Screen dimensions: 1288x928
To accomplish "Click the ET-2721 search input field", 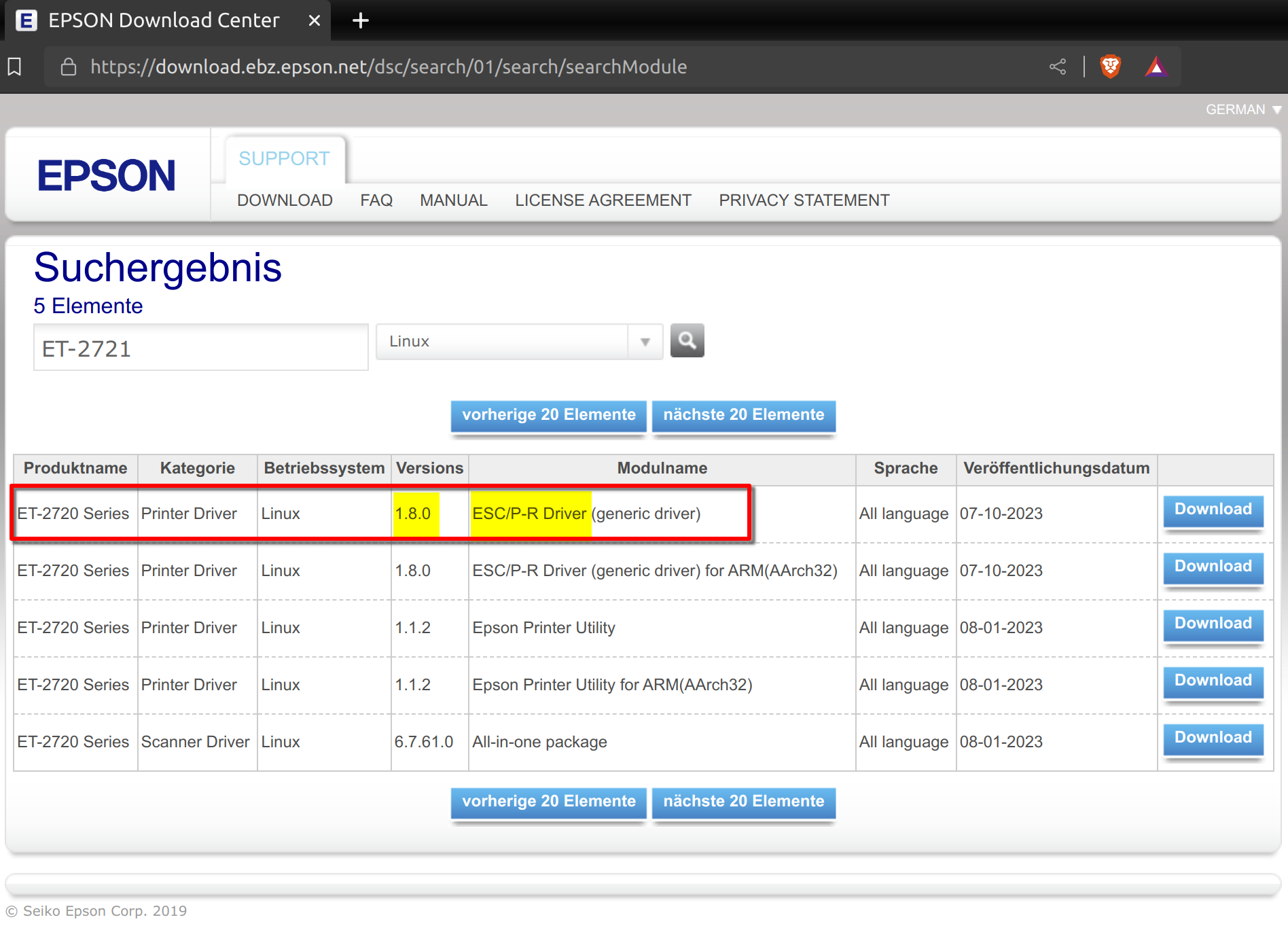I will point(200,348).
